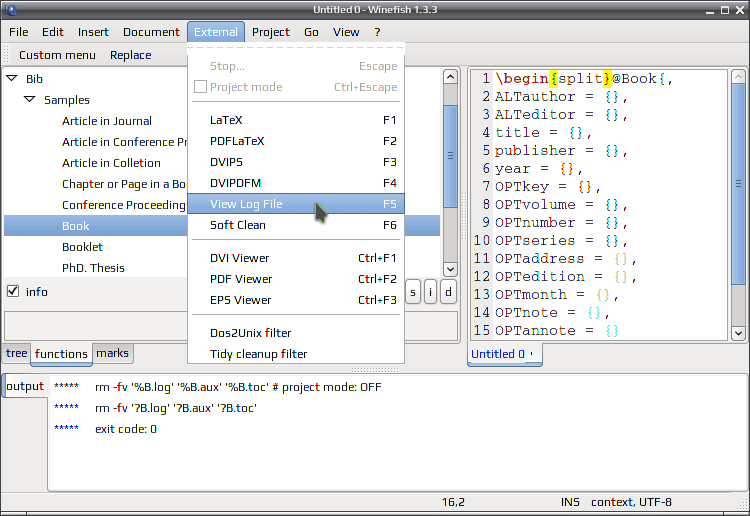Click 'exit code: 0' output line
The image size is (750, 516).
[126, 429]
